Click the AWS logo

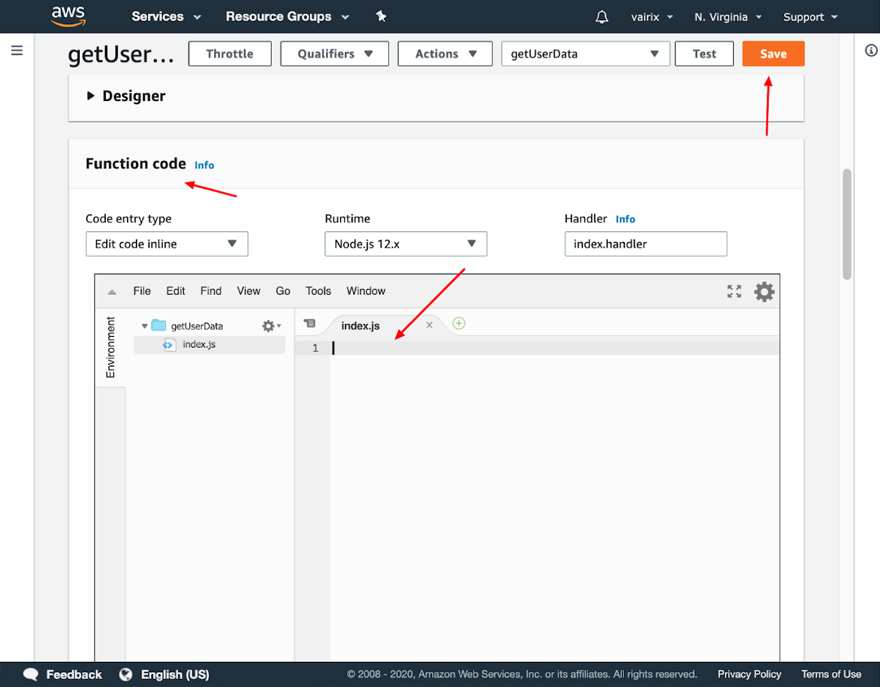coord(68,16)
